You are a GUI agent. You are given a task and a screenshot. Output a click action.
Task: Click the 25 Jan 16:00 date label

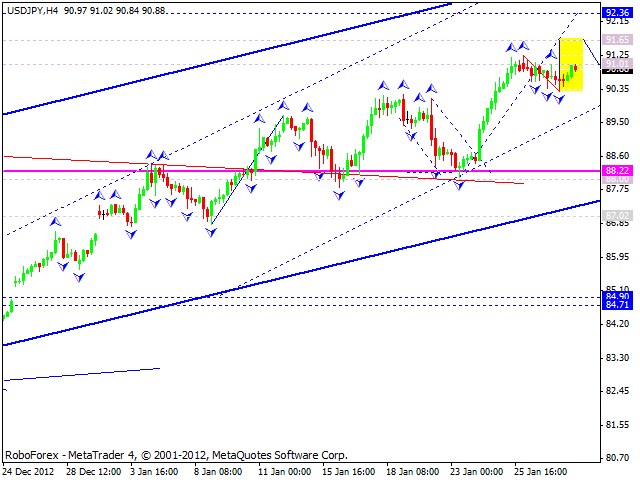[541, 471]
